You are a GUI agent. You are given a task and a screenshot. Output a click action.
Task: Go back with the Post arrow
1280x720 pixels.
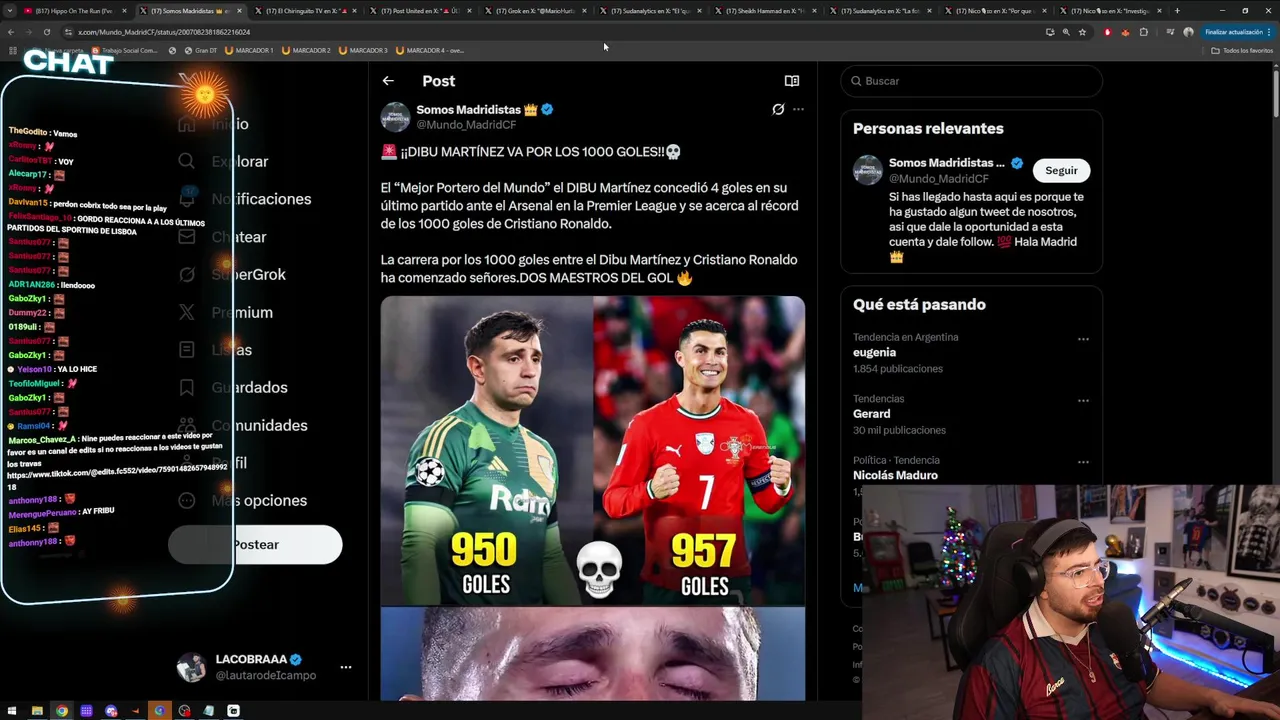pos(388,81)
